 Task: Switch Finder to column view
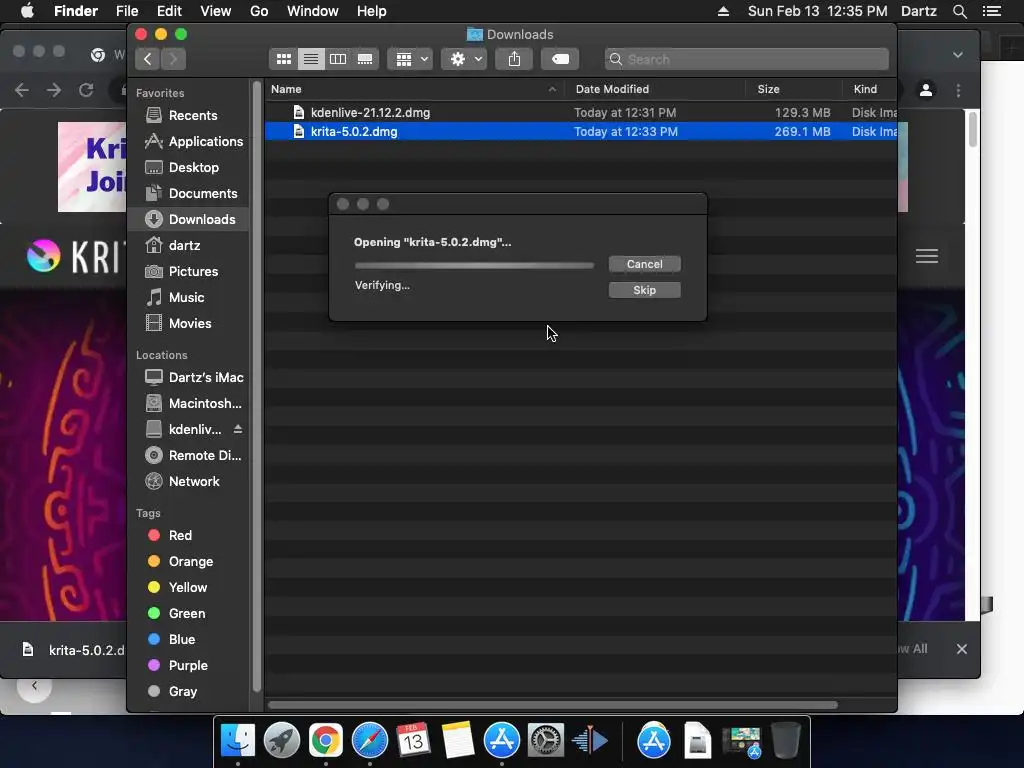338,59
